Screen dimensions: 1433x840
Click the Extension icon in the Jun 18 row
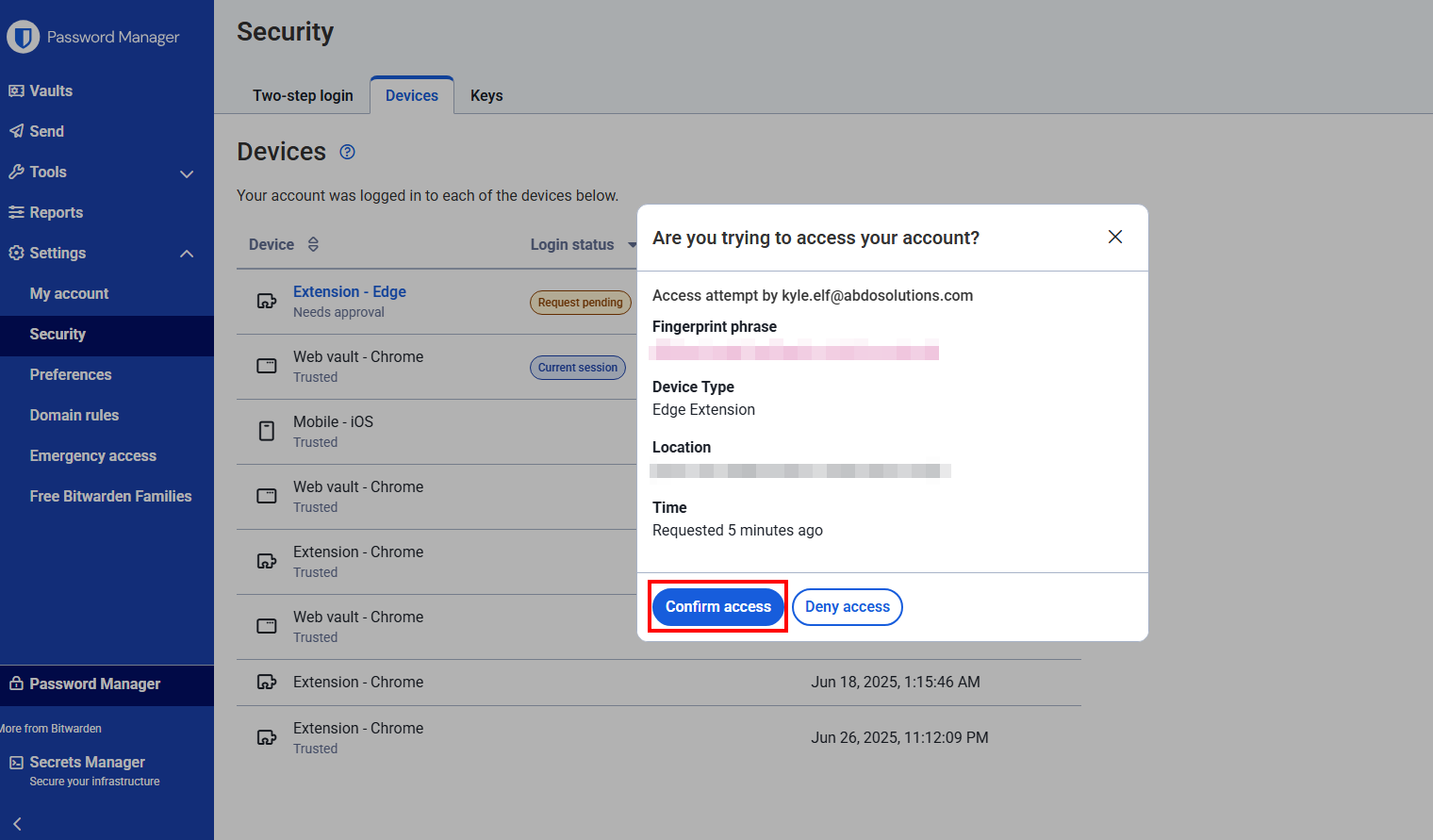click(267, 682)
